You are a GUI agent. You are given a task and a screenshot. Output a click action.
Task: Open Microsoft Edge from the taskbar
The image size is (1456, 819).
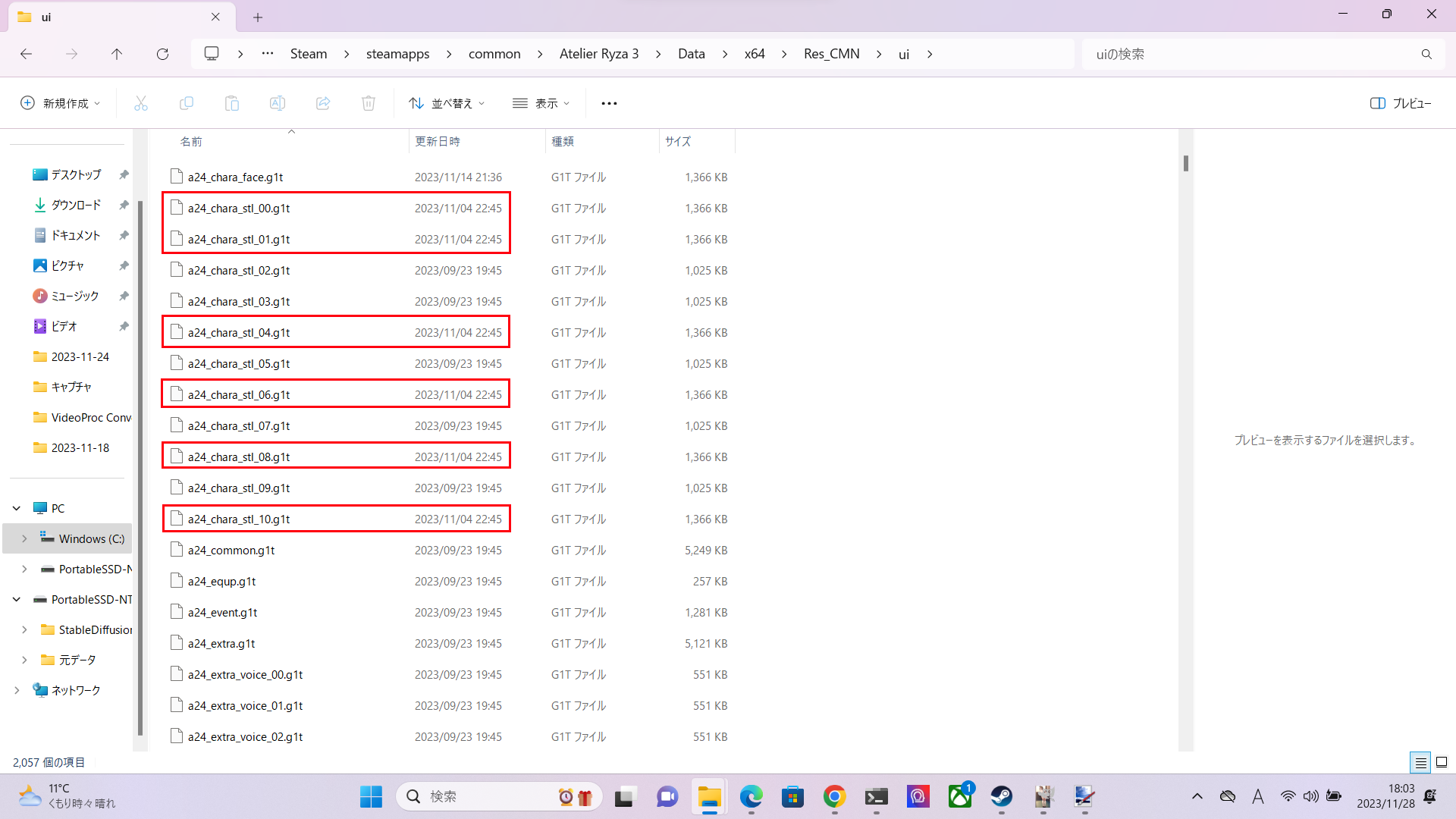752,796
